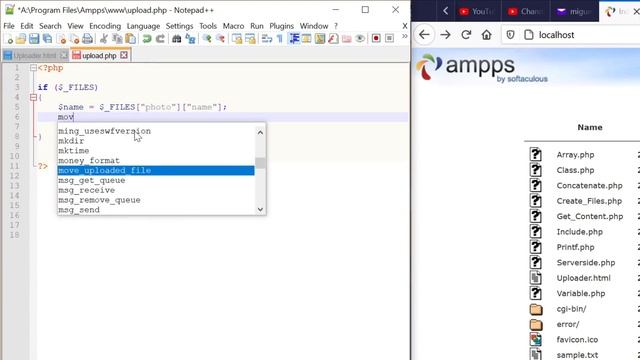
Task: Open the Document Map toolbar icon
Action: [320, 39]
